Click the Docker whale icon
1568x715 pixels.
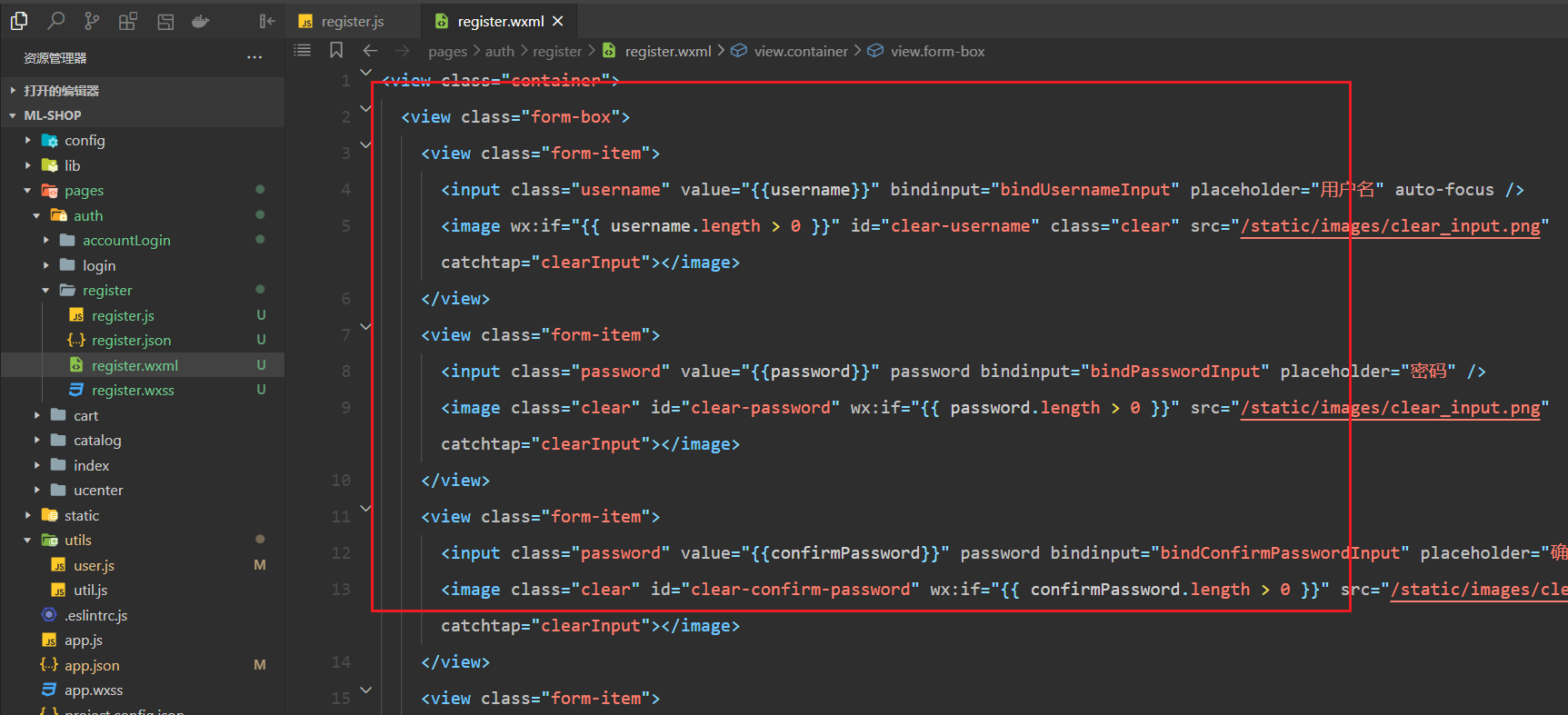pyautogui.click(x=201, y=21)
